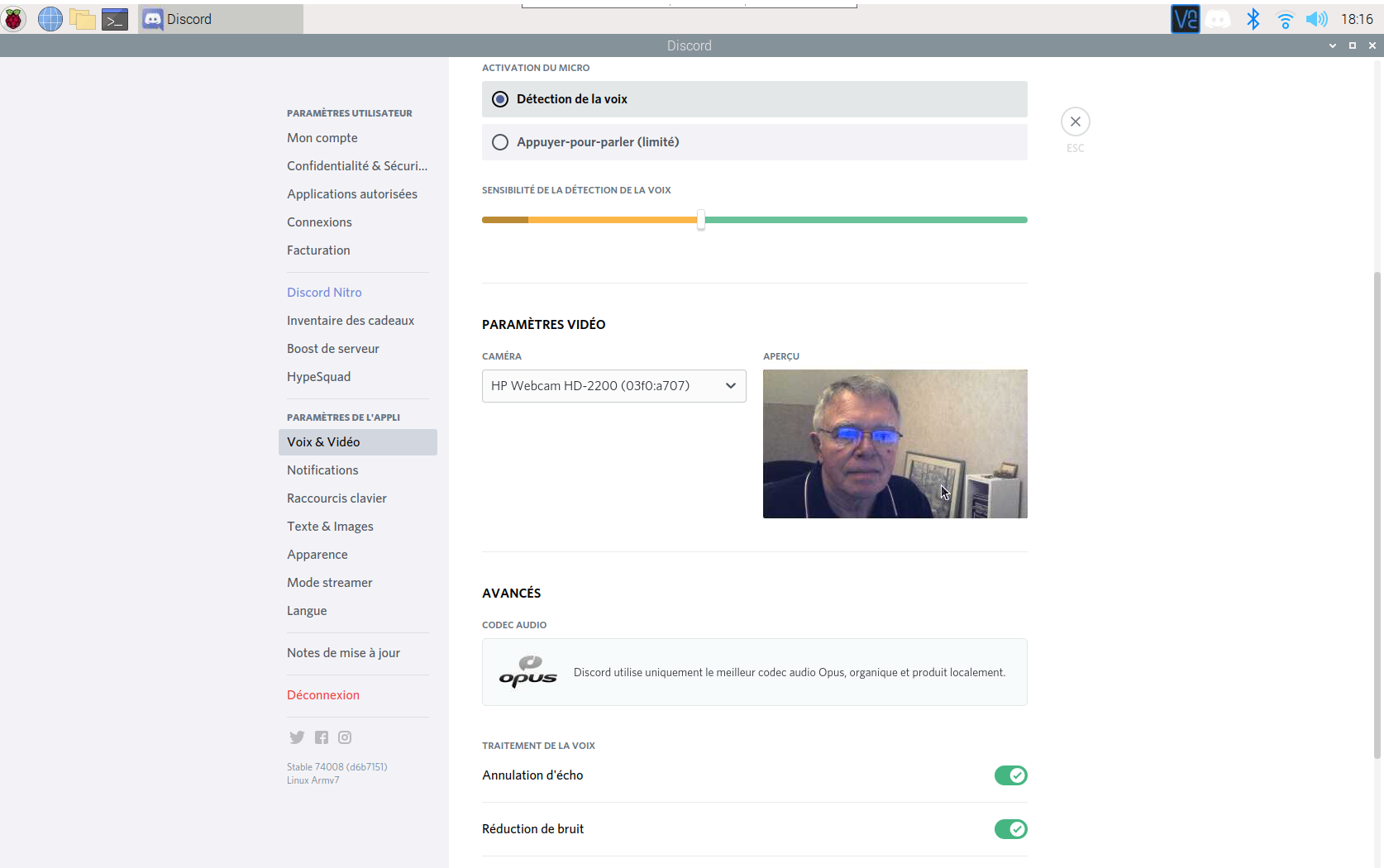Click the Opus codec logo
Image resolution: width=1384 pixels, height=868 pixels.
(x=527, y=671)
